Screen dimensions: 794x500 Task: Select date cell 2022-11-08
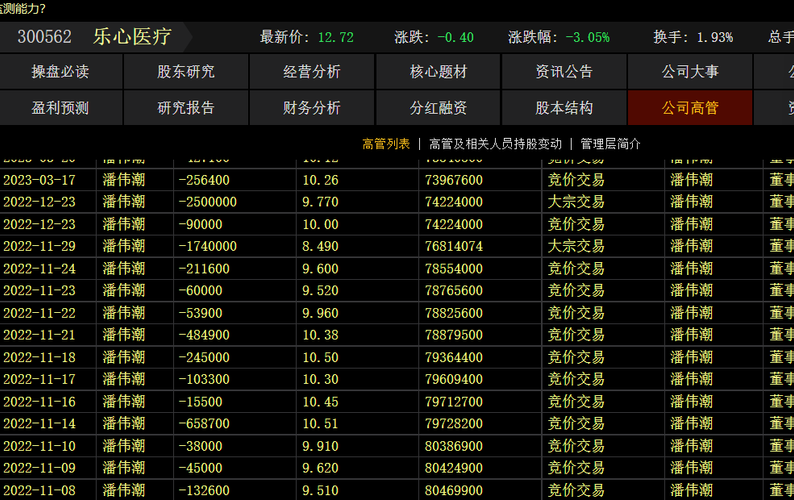tap(39, 490)
